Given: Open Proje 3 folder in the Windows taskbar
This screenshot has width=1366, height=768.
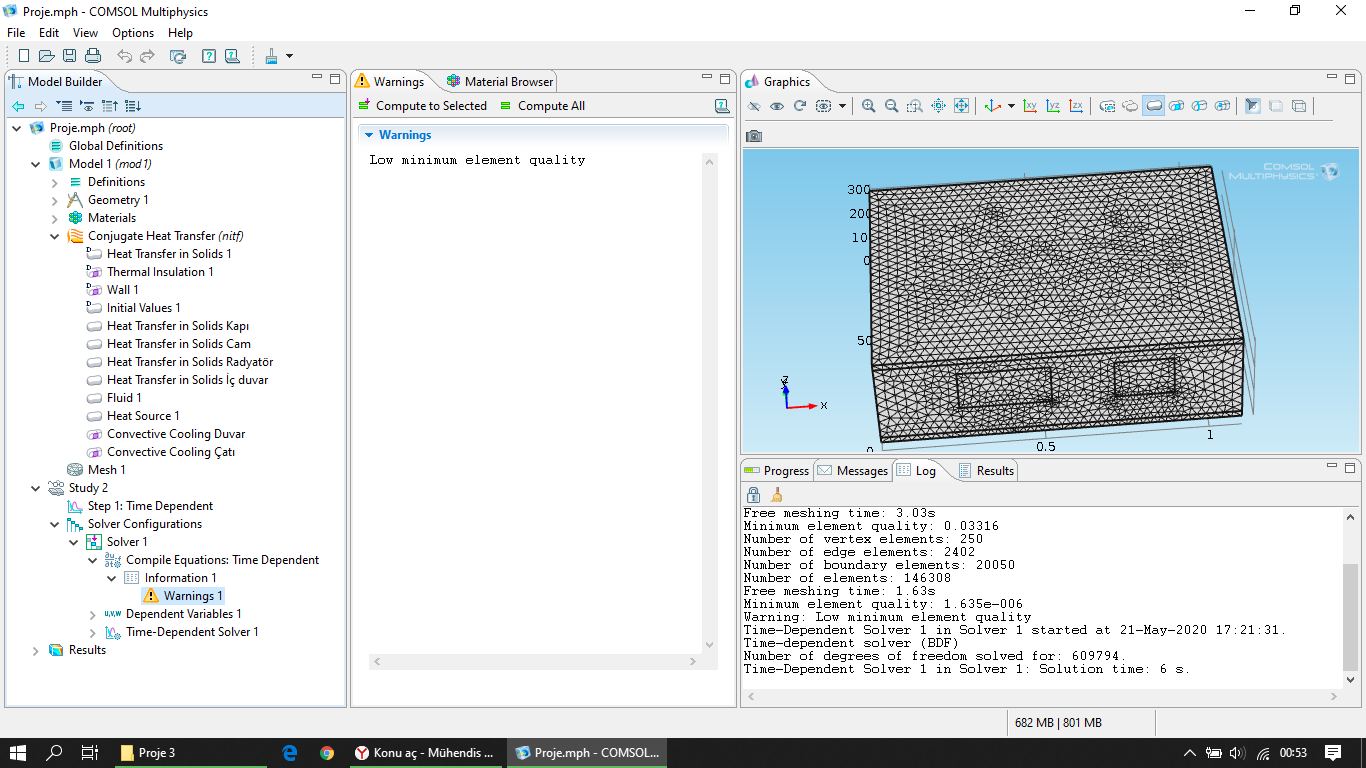Looking at the screenshot, I should pos(191,753).
